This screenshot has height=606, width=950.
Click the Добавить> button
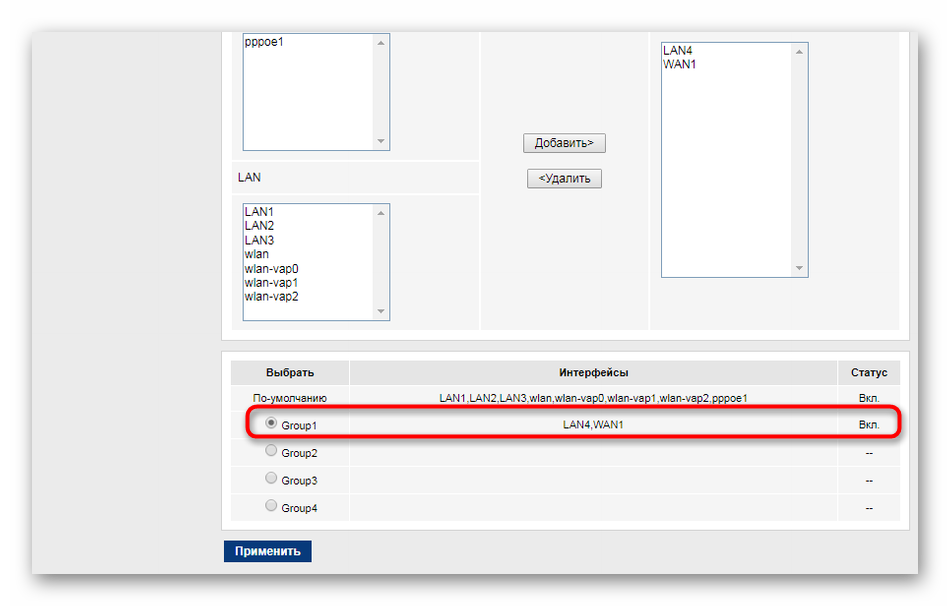[x=564, y=143]
